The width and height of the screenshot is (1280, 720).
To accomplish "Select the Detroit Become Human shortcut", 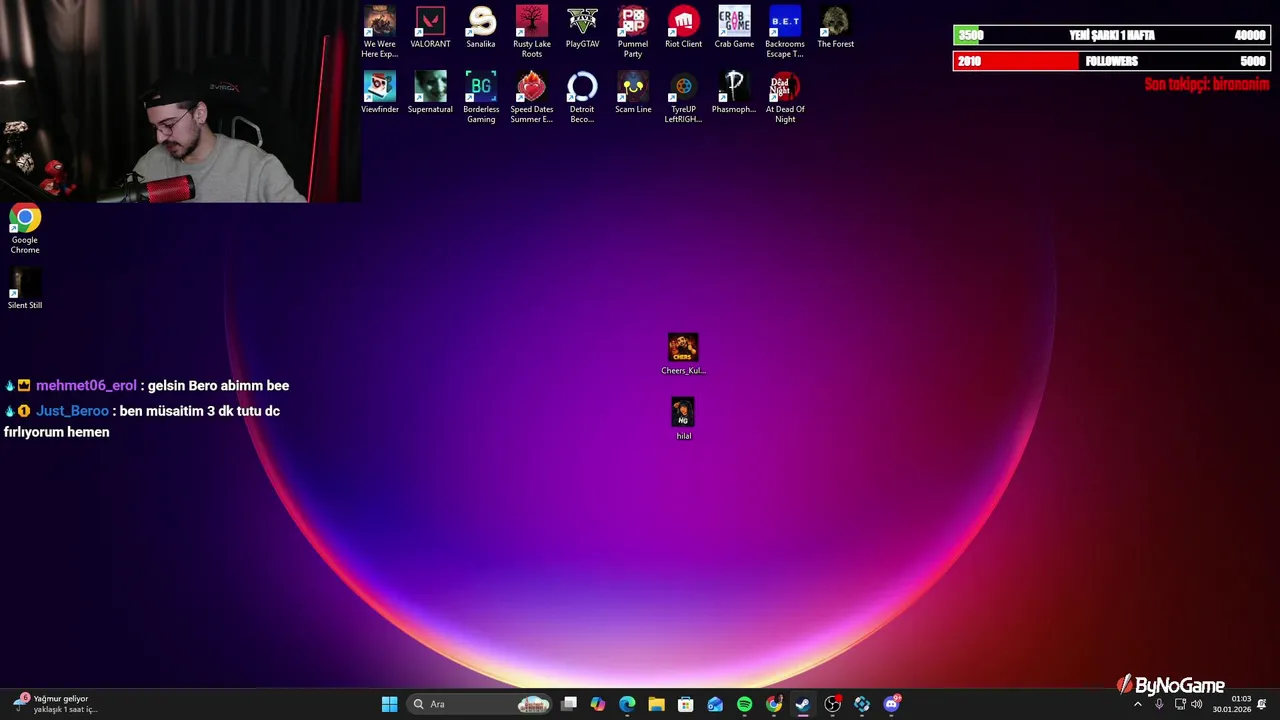I will tap(582, 98).
